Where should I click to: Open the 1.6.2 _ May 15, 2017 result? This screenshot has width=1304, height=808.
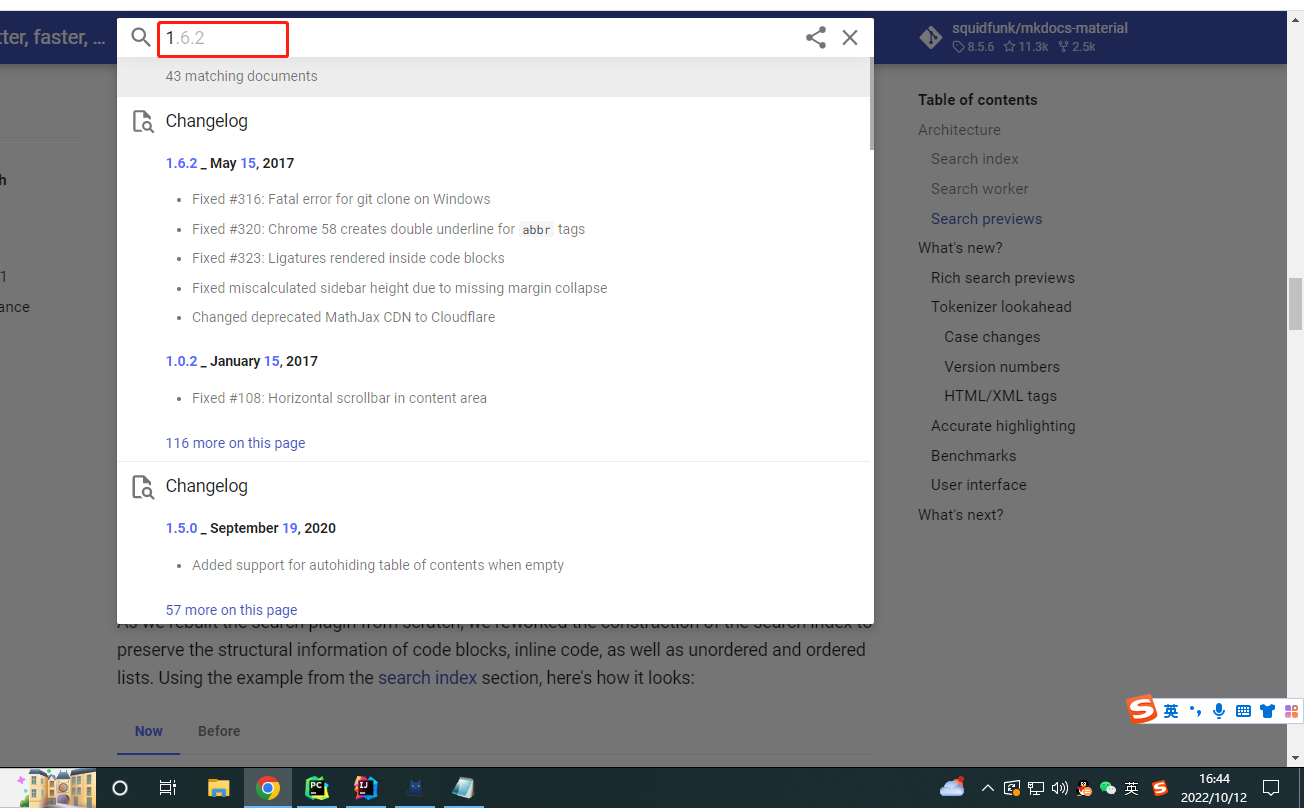230,163
